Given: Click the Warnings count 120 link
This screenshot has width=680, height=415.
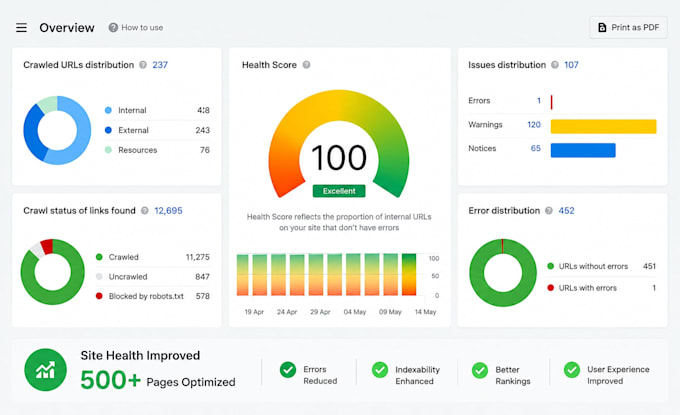Looking at the screenshot, I should point(534,125).
